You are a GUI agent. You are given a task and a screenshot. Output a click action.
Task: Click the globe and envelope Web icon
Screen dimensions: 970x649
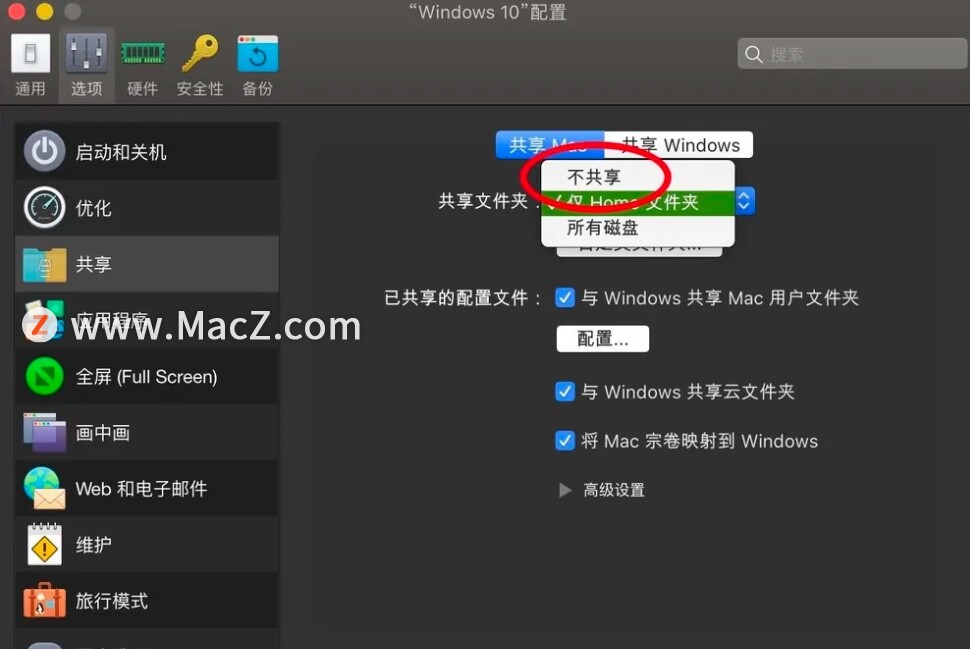(x=45, y=489)
